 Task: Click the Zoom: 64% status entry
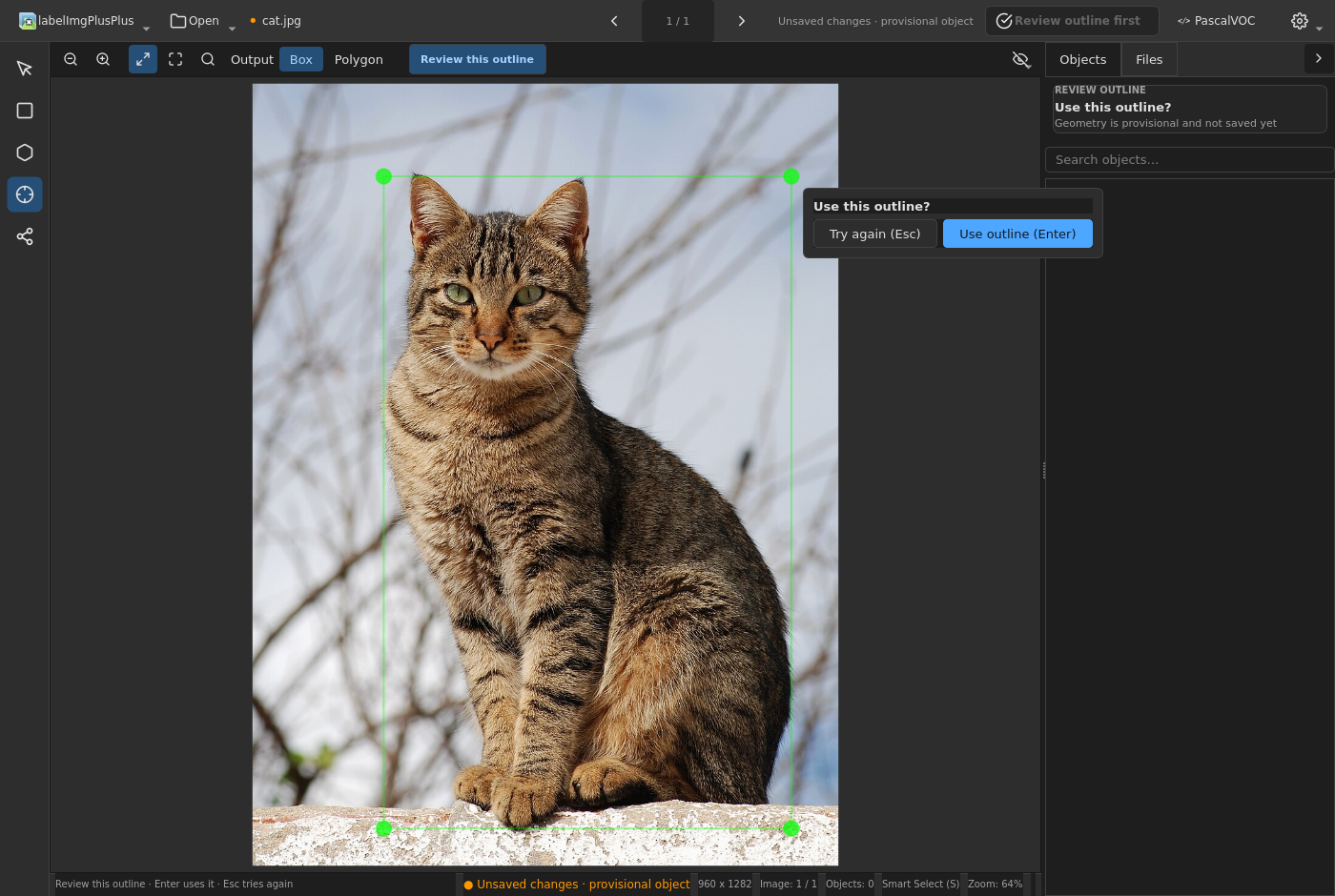point(995,884)
